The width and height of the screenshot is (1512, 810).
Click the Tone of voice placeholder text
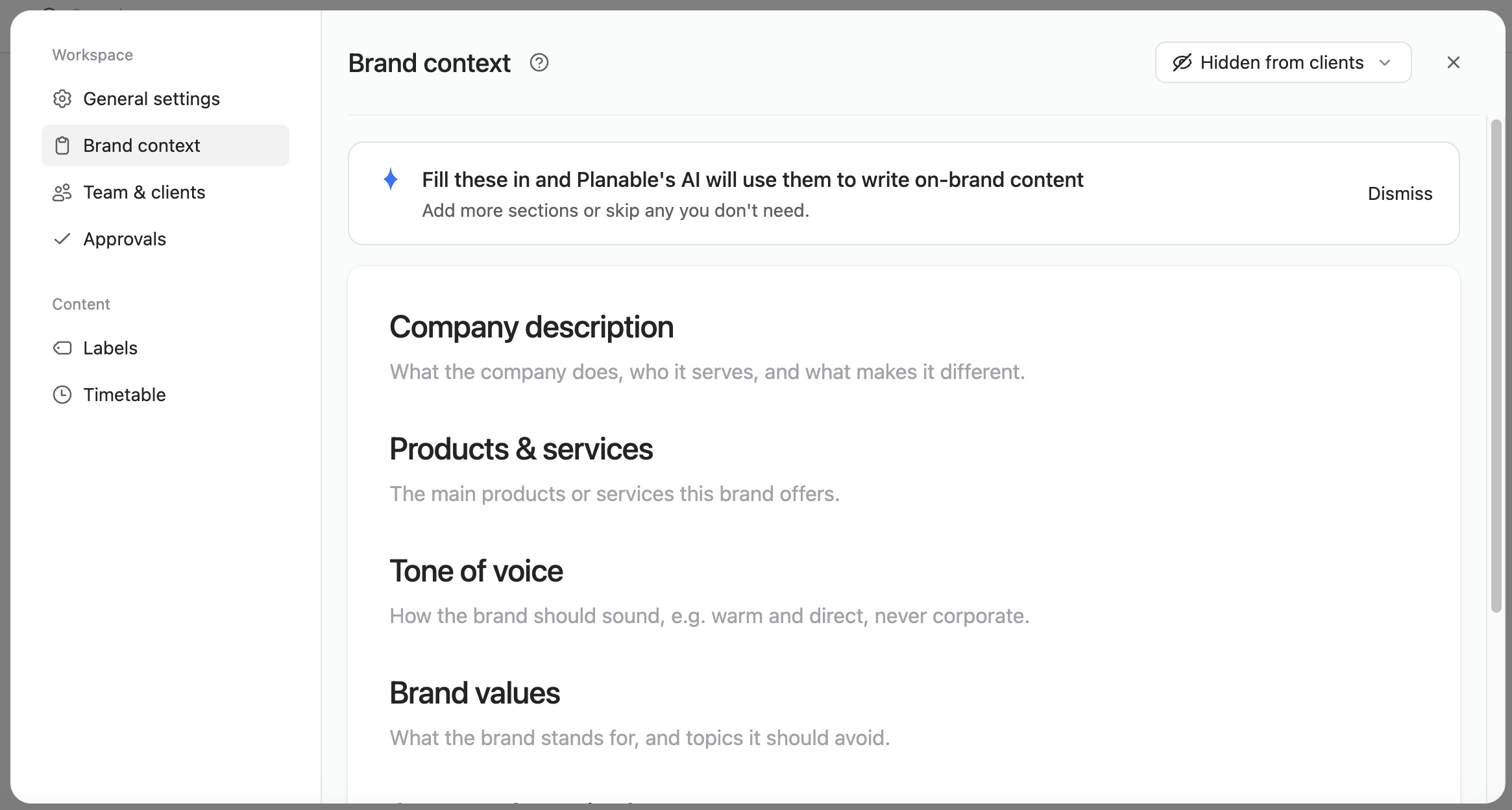[x=709, y=616]
